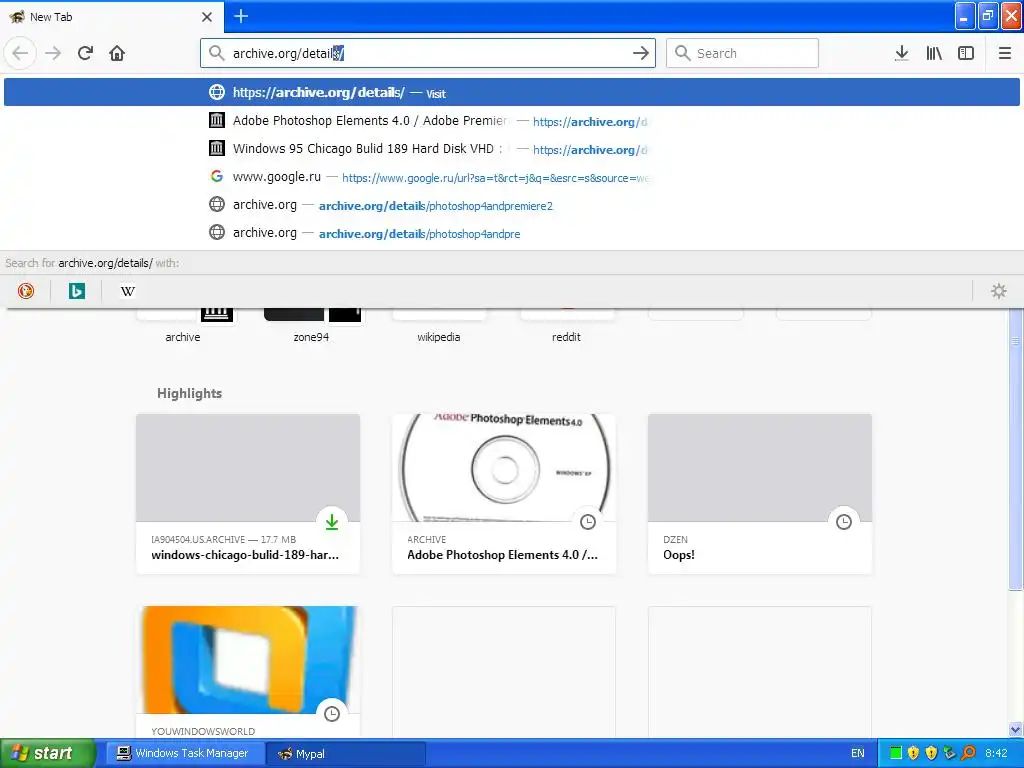1024x768 pixels.
Task: Open the hamburger application menu
Action: (x=1004, y=53)
